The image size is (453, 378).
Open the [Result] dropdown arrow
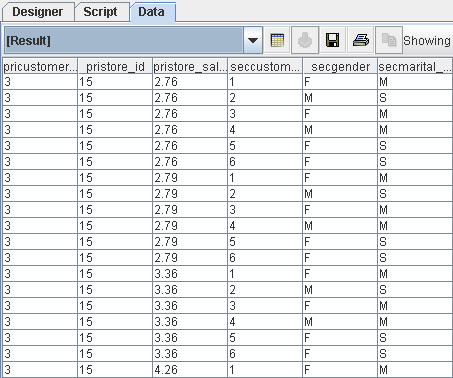point(253,40)
